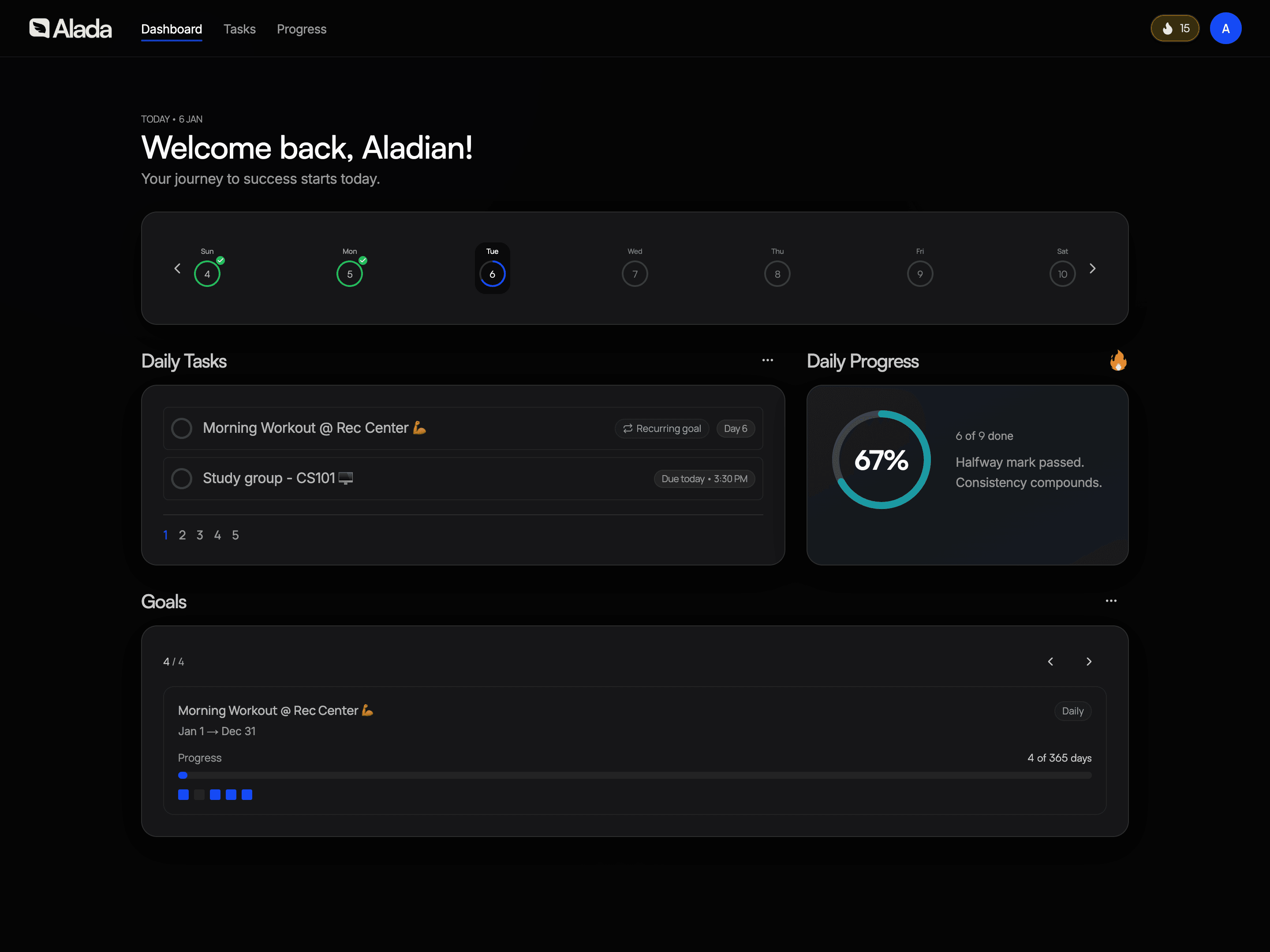1270x952 pixels.
Task: Switch to the Tasks tab
Action: 239,29
